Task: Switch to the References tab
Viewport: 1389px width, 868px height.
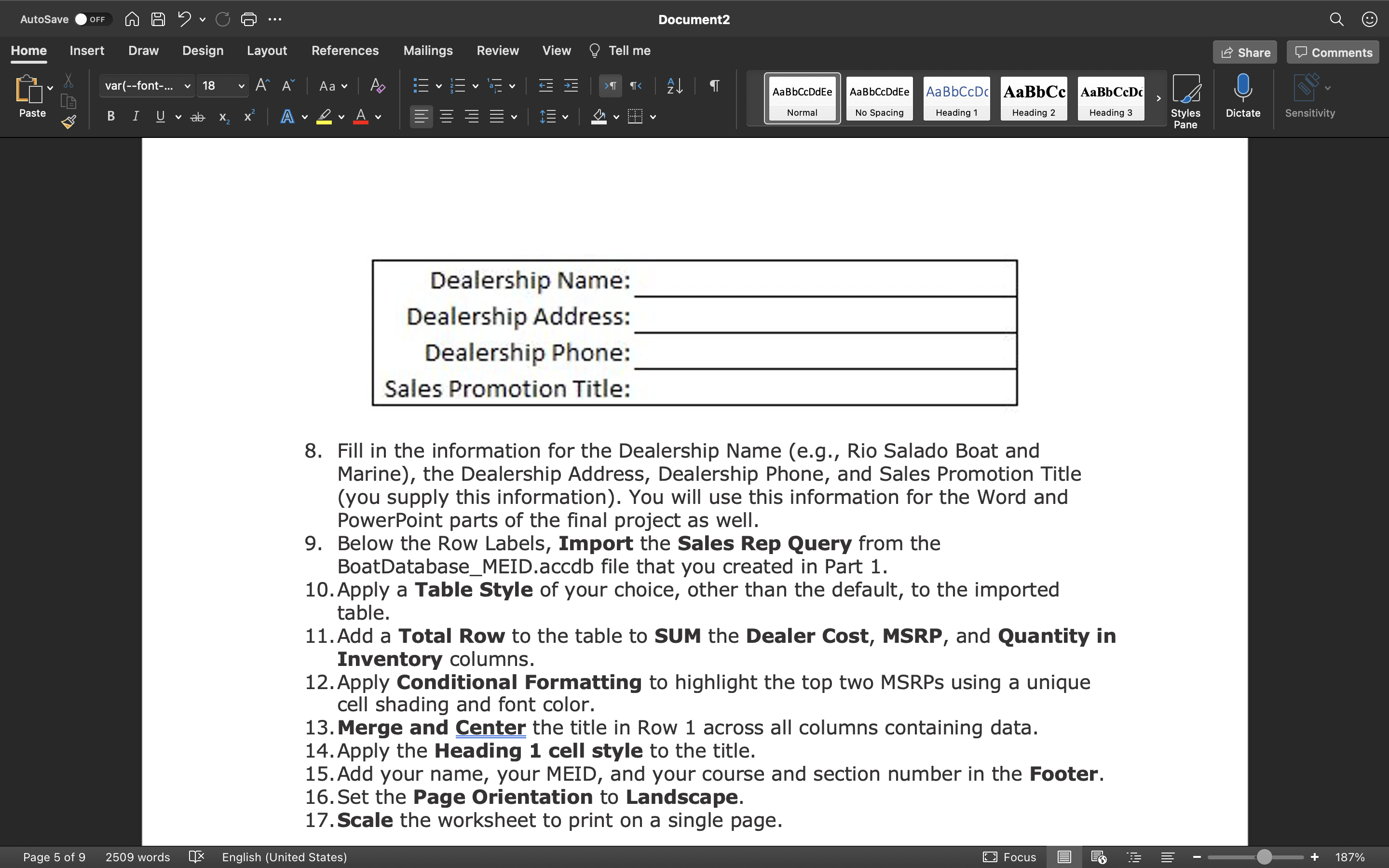Action: (345, 51)
